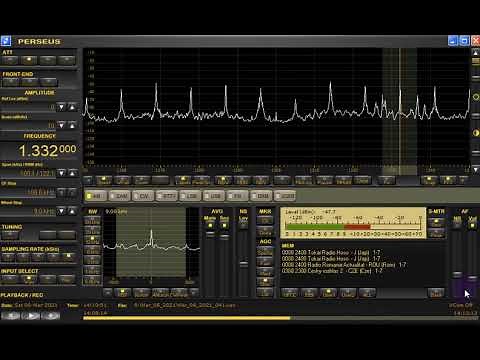Switch to SAM demodulation mode
The image size is (480, 360).
[120, 196]
